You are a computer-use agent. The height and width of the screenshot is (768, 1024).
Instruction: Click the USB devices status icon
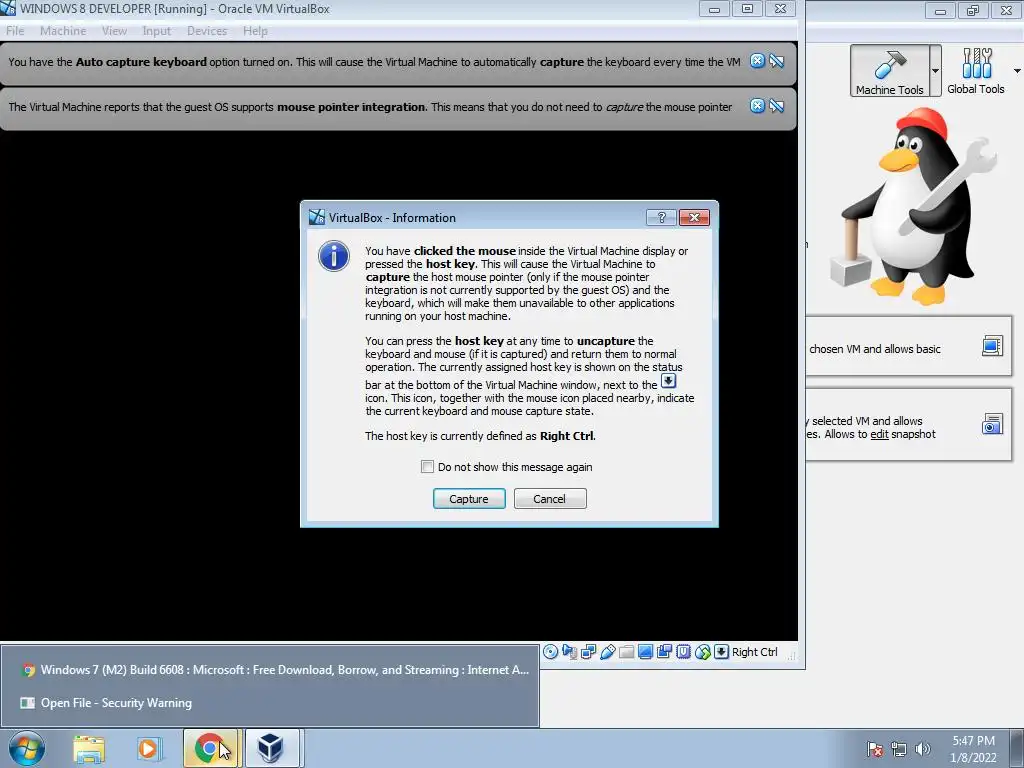[x=607, y=652]
